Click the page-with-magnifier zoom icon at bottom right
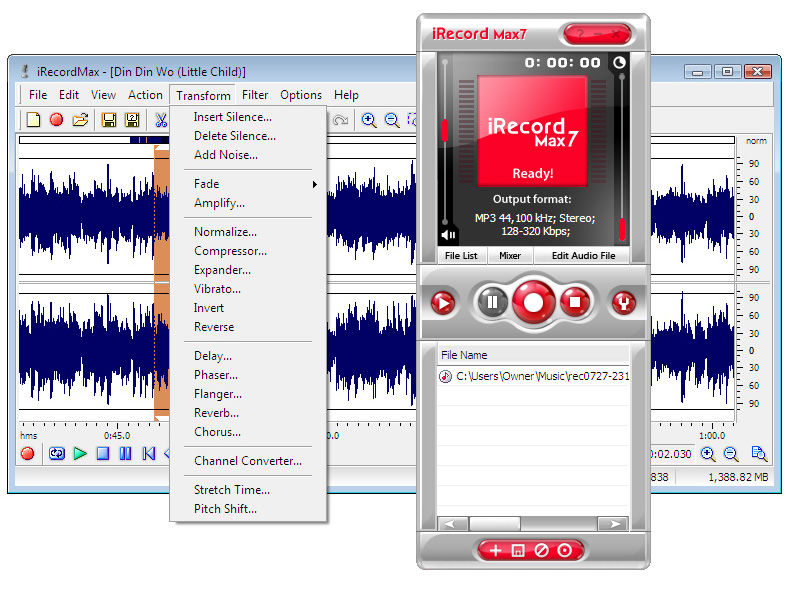 coord(759,453)
